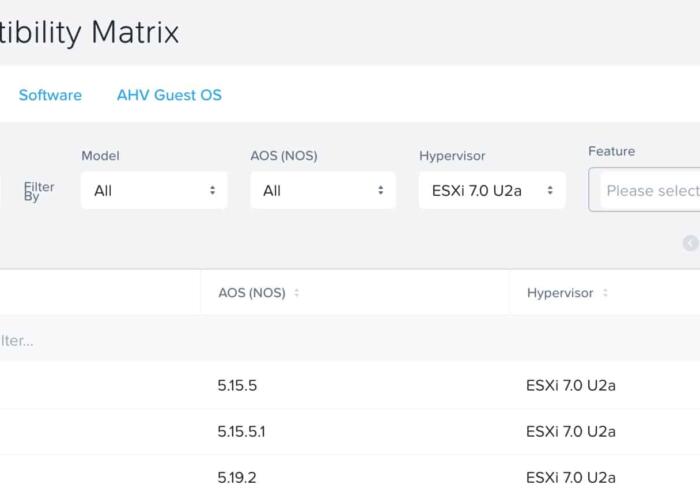Click the Feature 'Please select' field

[648, 190]
